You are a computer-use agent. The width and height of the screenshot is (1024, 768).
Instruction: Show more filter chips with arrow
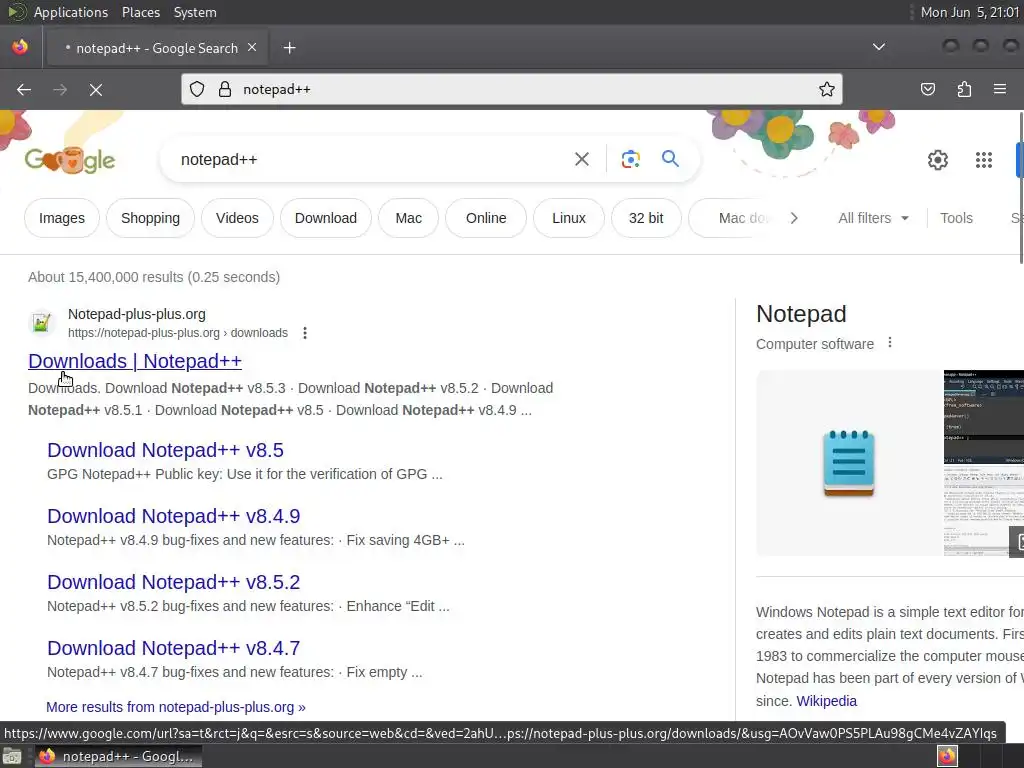coord(793,218)
